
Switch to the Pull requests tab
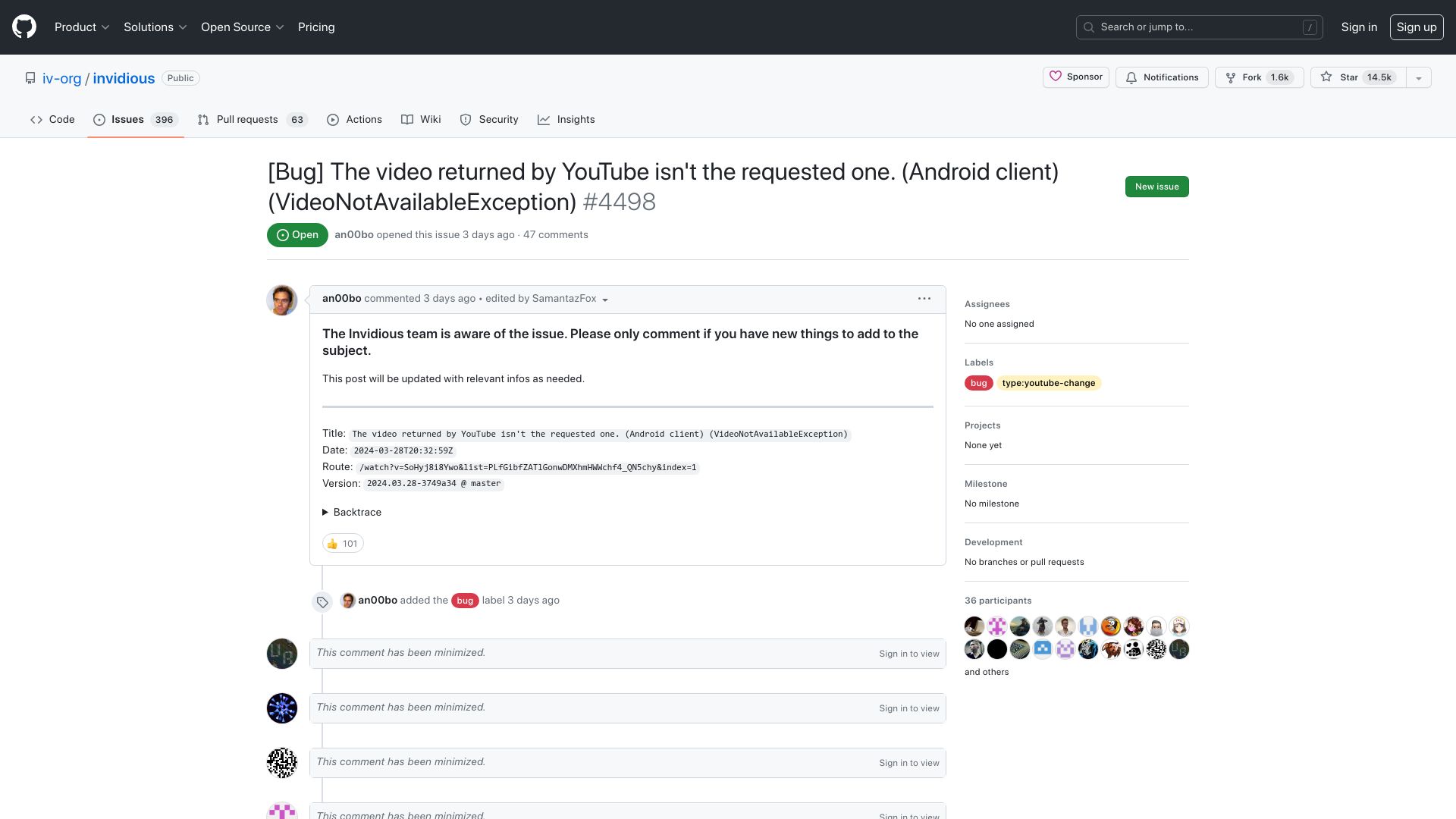coord(252,119)
